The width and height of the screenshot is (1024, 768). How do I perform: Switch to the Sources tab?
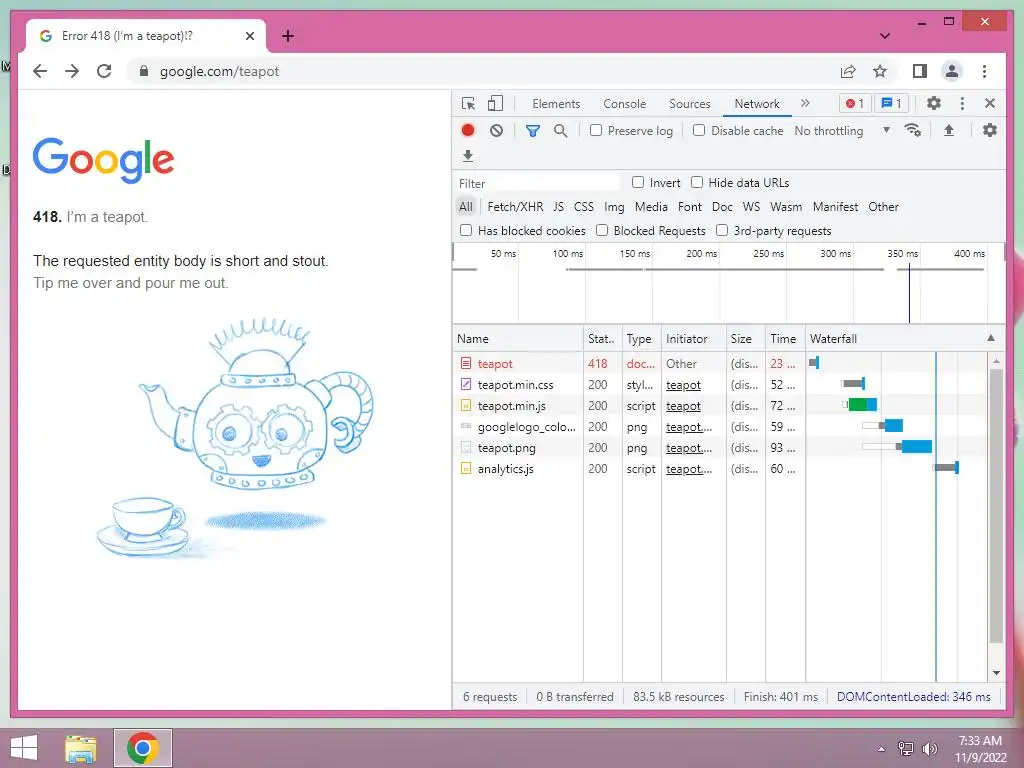[690, 104]
